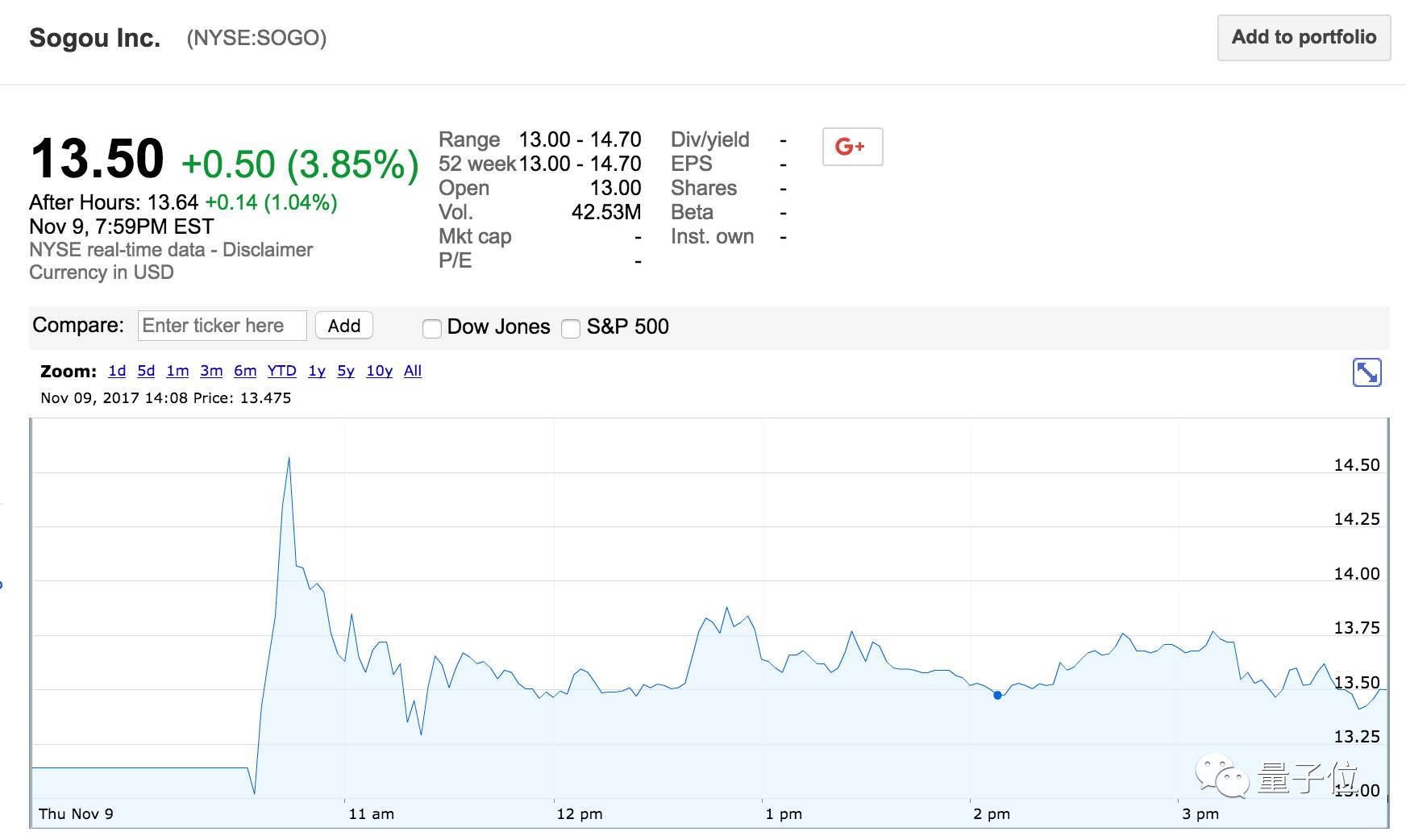The image size is (1406, 840).
Task: Click the blue chart data point marker
Action: click(997, 695)
